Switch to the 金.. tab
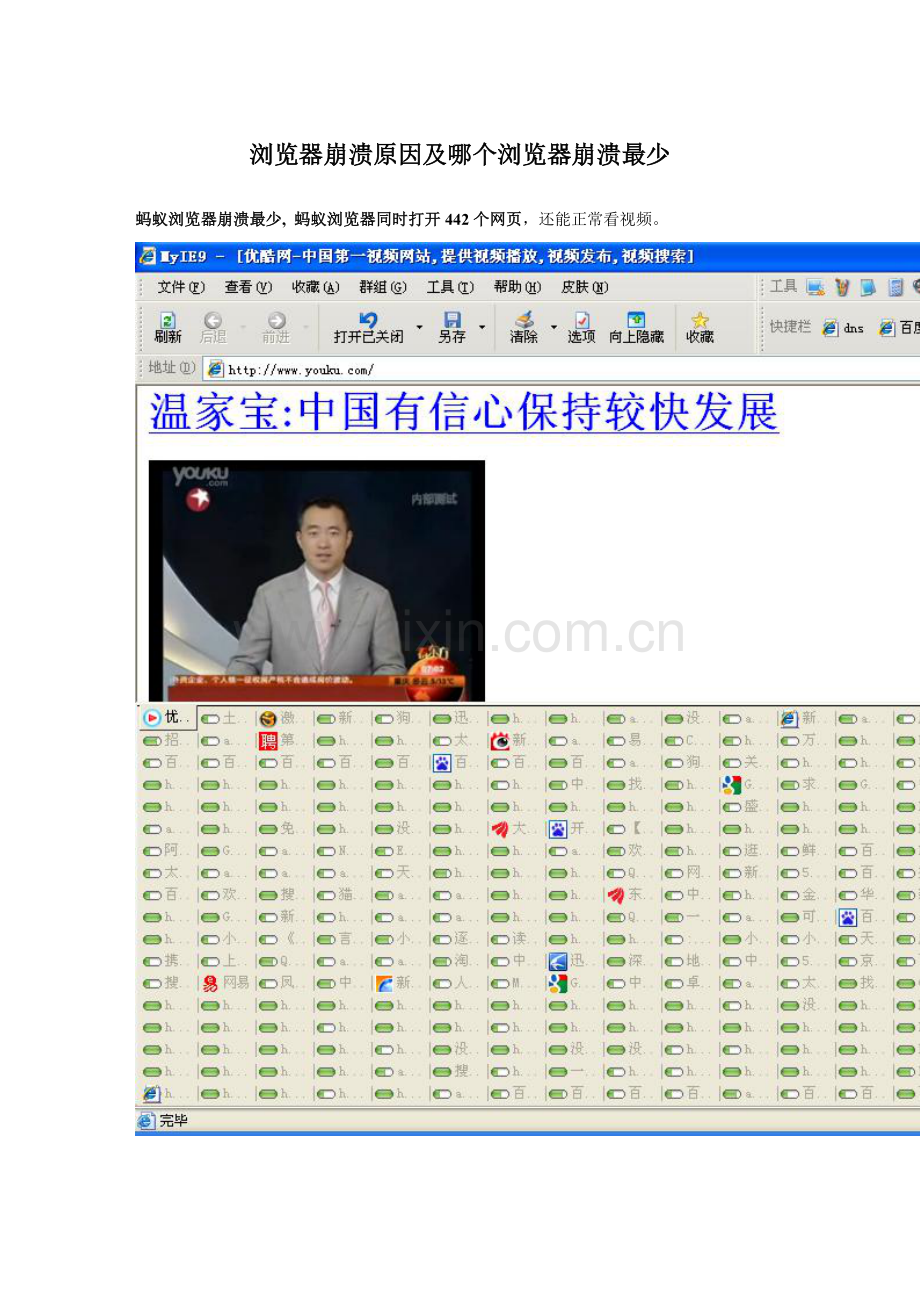This screenshot has height=1302, width=920. [805, 895]
